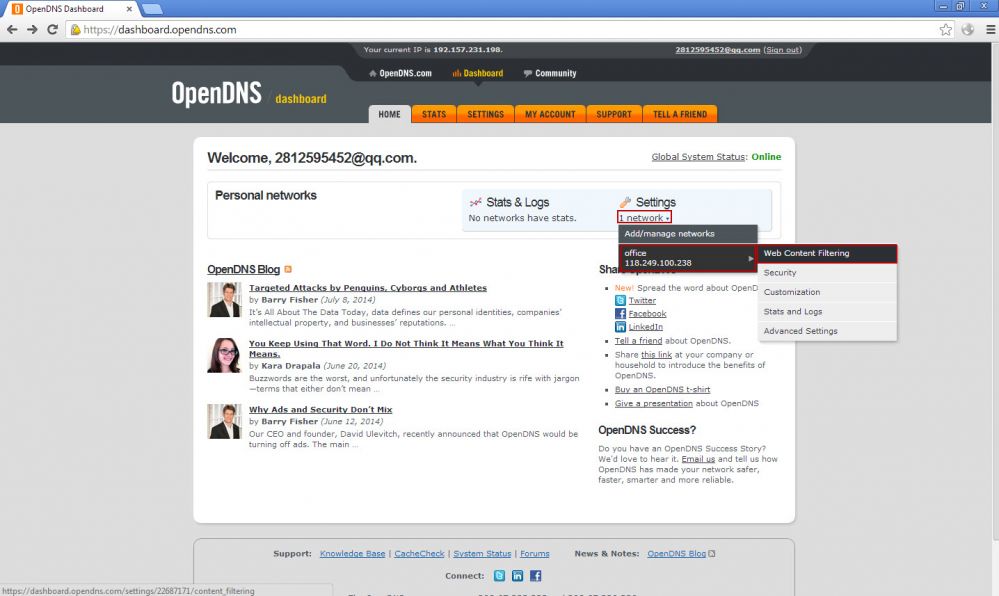Click the globe extension icon in toolbar
Viewport: 999px width, 596px height.
pyautogui.click(x=968, y=29)
